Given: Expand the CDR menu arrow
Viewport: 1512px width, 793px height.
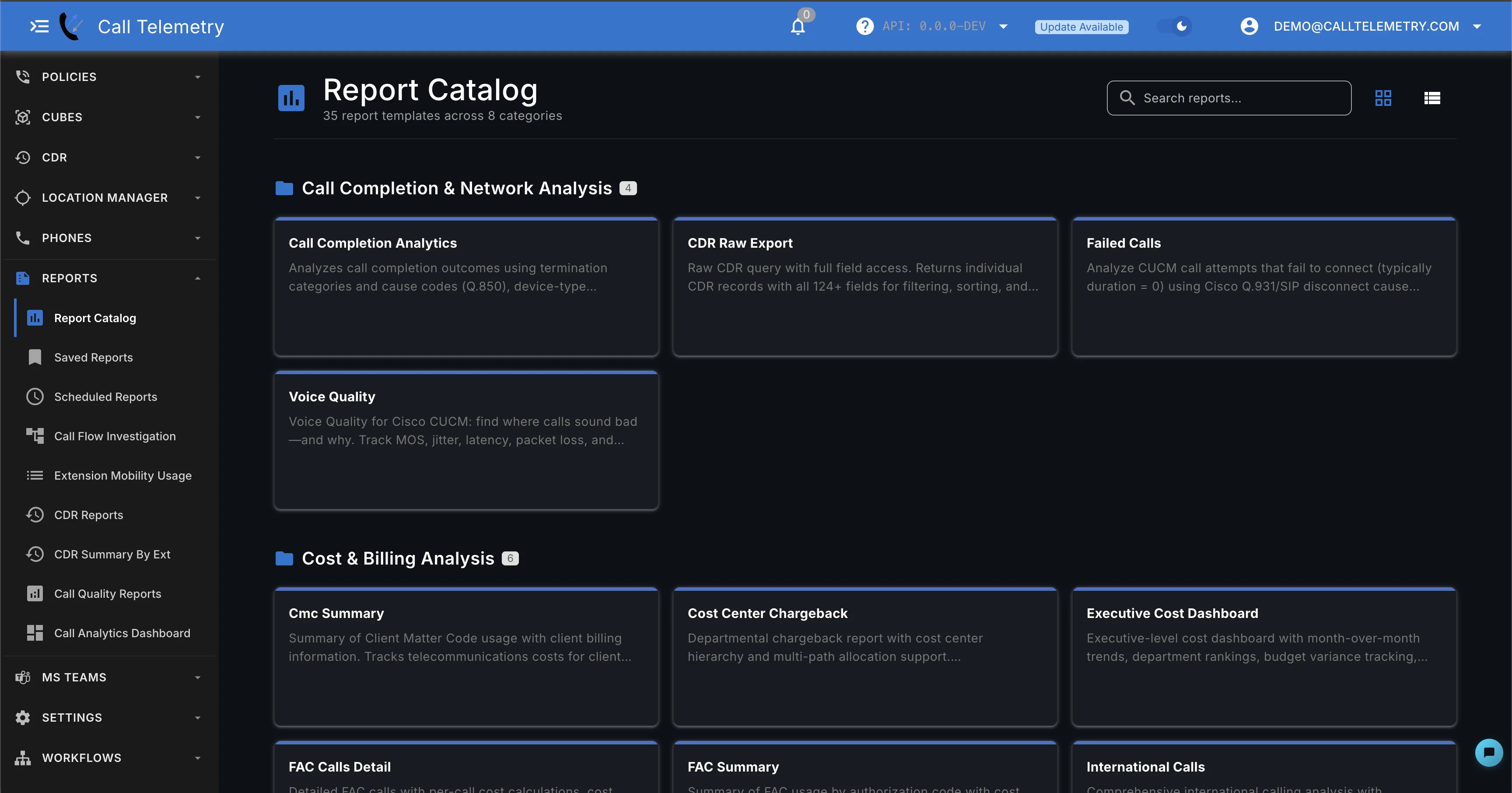Looking at the screenshot, I should 198,157.
